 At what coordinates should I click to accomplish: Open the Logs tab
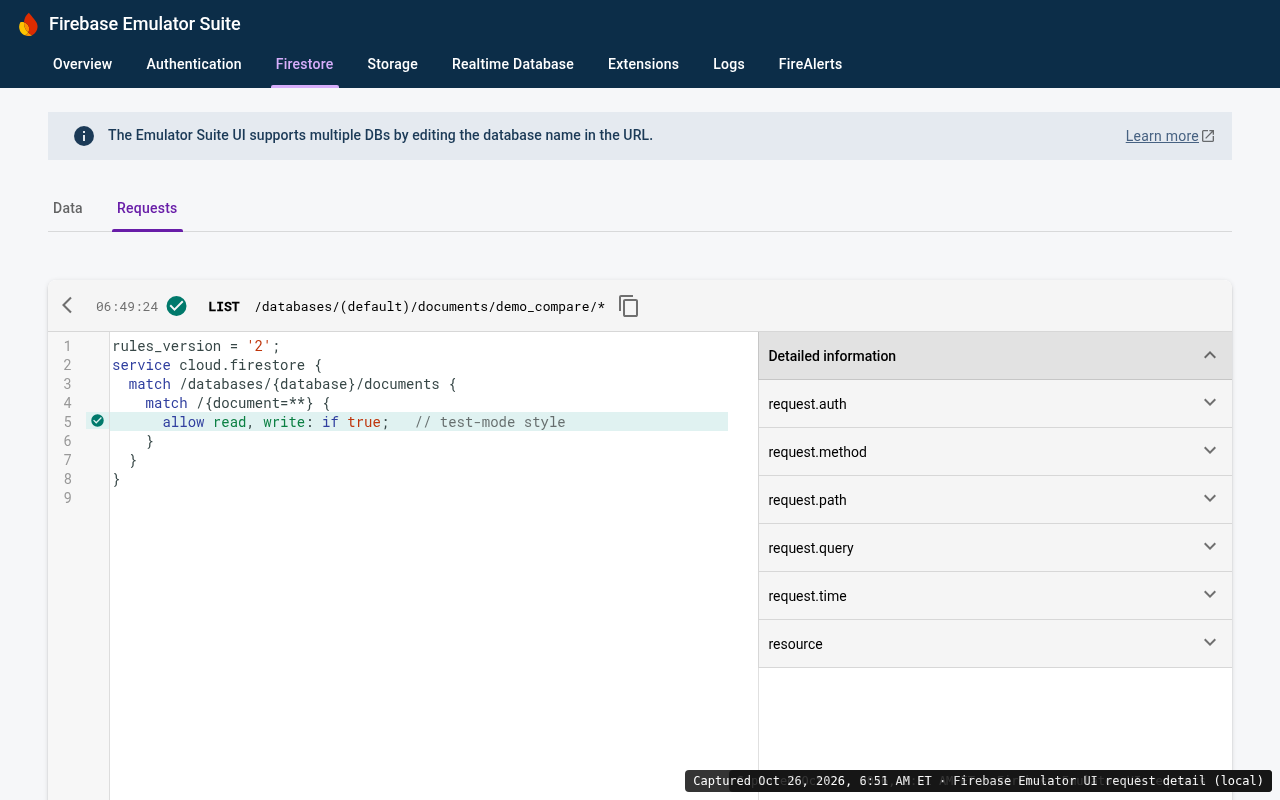pyautogui.click(x=729, y=64)
